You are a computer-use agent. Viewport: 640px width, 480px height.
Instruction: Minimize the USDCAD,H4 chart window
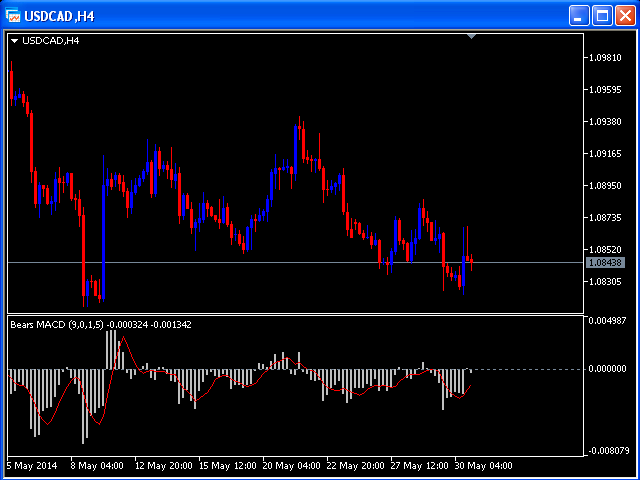[579, 16]
